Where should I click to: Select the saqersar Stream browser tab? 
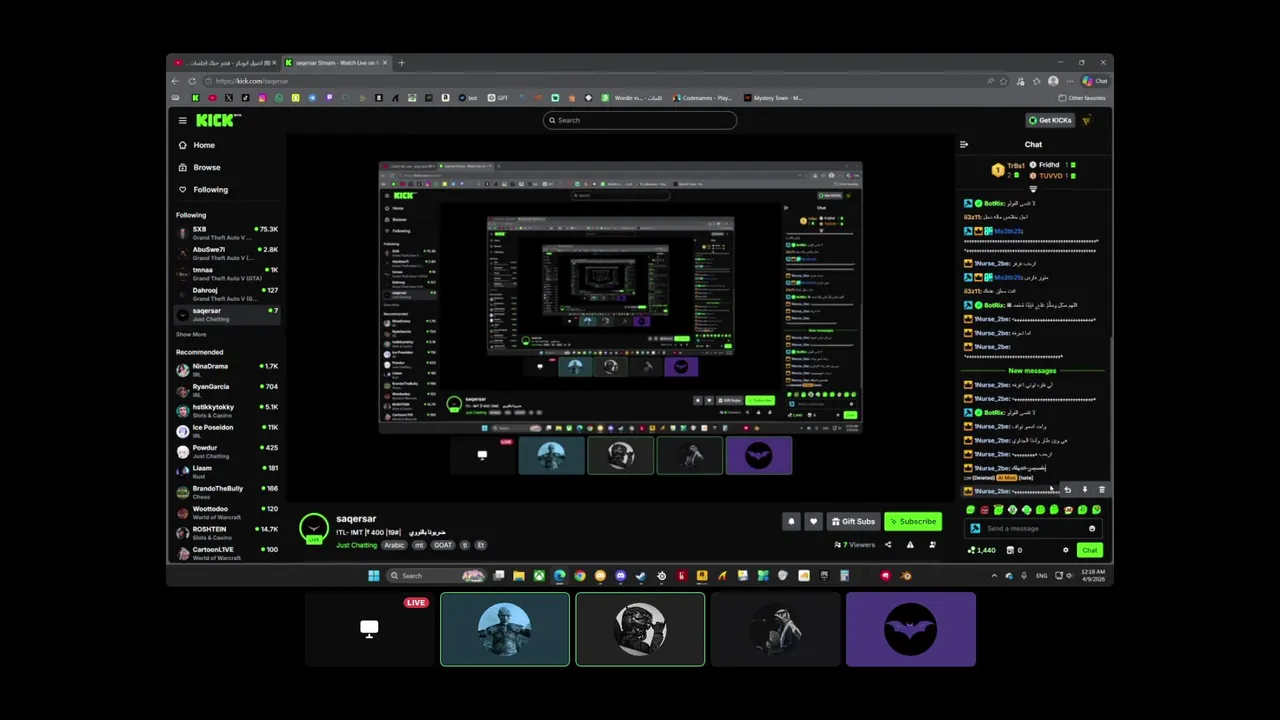click(336, 63)
